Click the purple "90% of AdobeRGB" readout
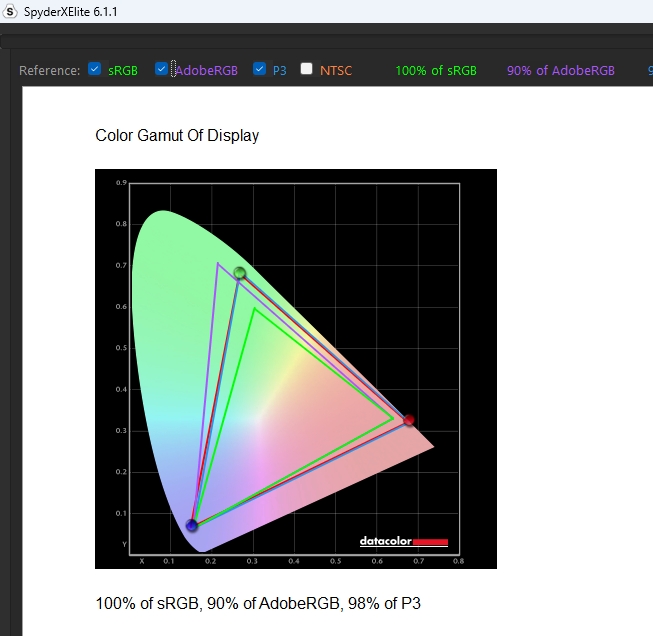 [561, 71]
